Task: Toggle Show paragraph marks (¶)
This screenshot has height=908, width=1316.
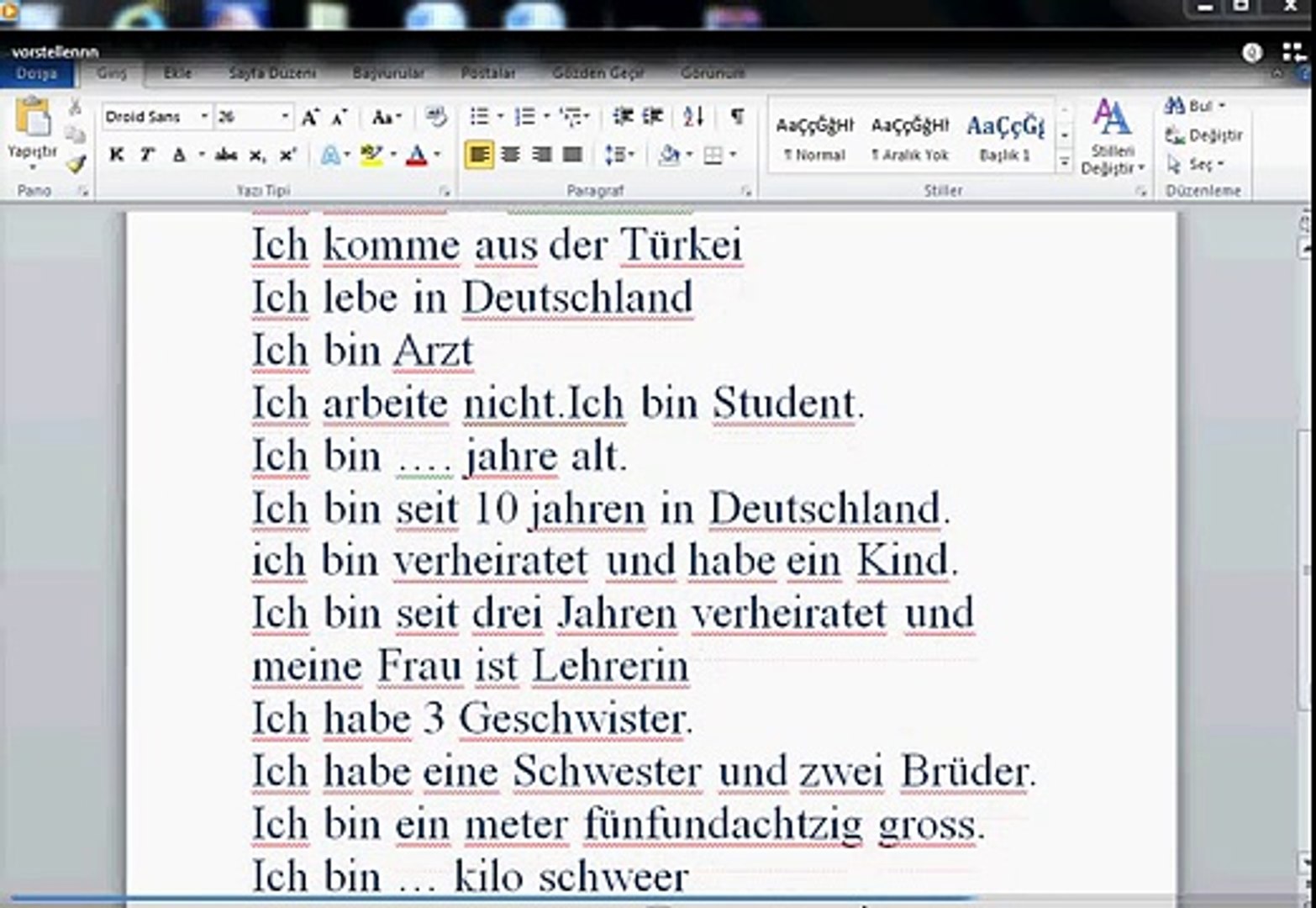Action: tap(737, 116)
